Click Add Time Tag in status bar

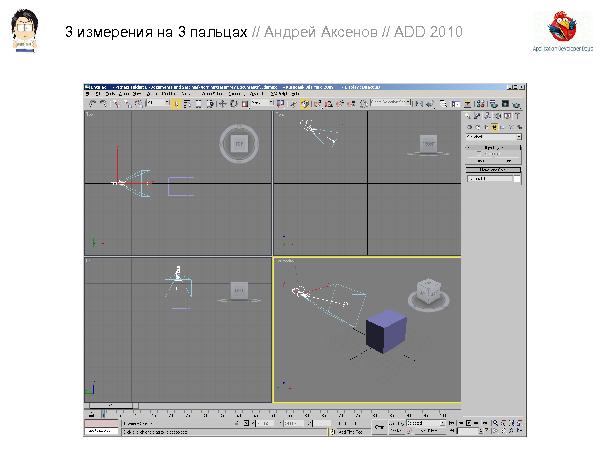pos(350,432)
